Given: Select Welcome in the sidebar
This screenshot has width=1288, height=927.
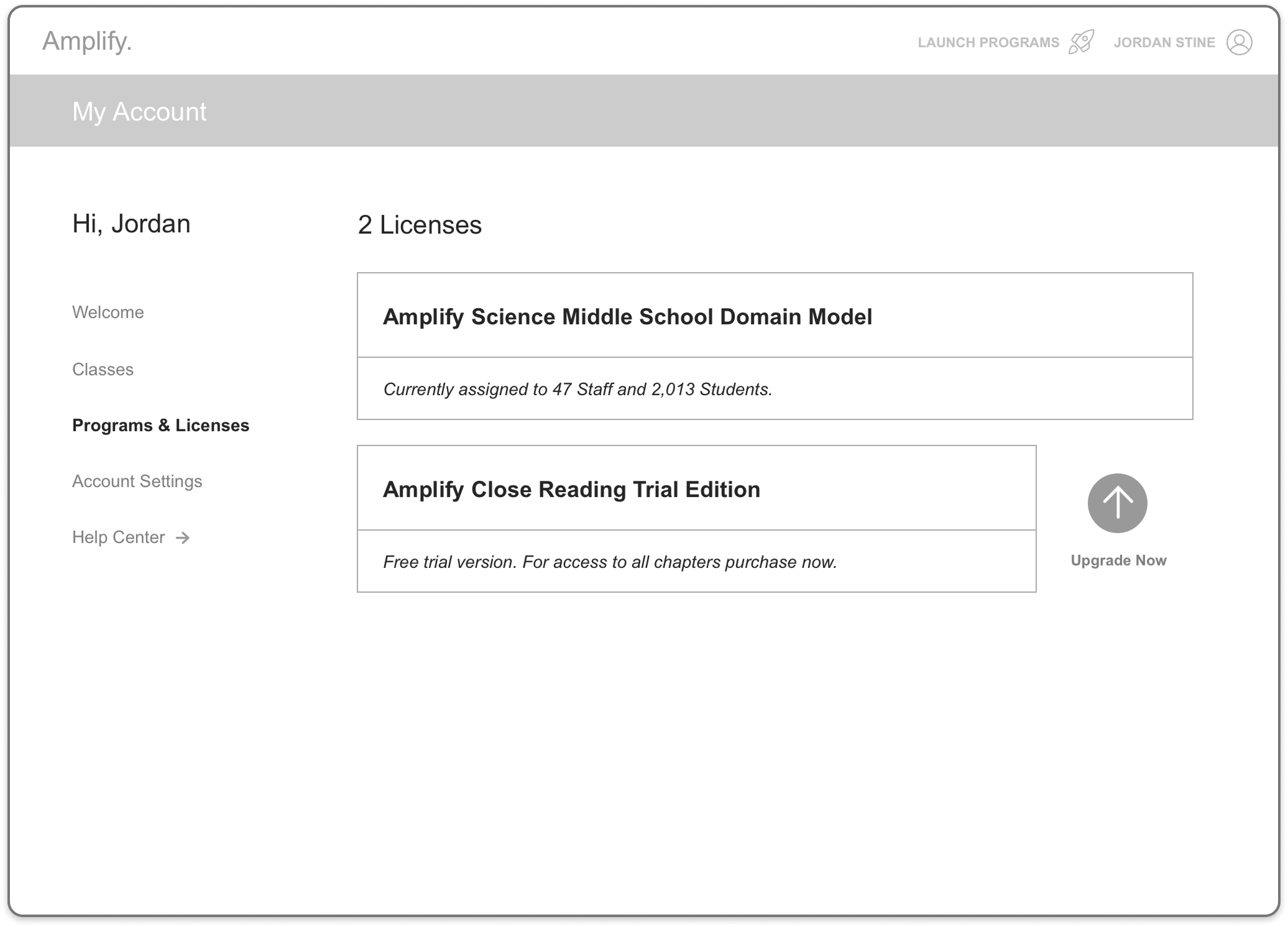Looking at the screenshot, I should point(108,313).
